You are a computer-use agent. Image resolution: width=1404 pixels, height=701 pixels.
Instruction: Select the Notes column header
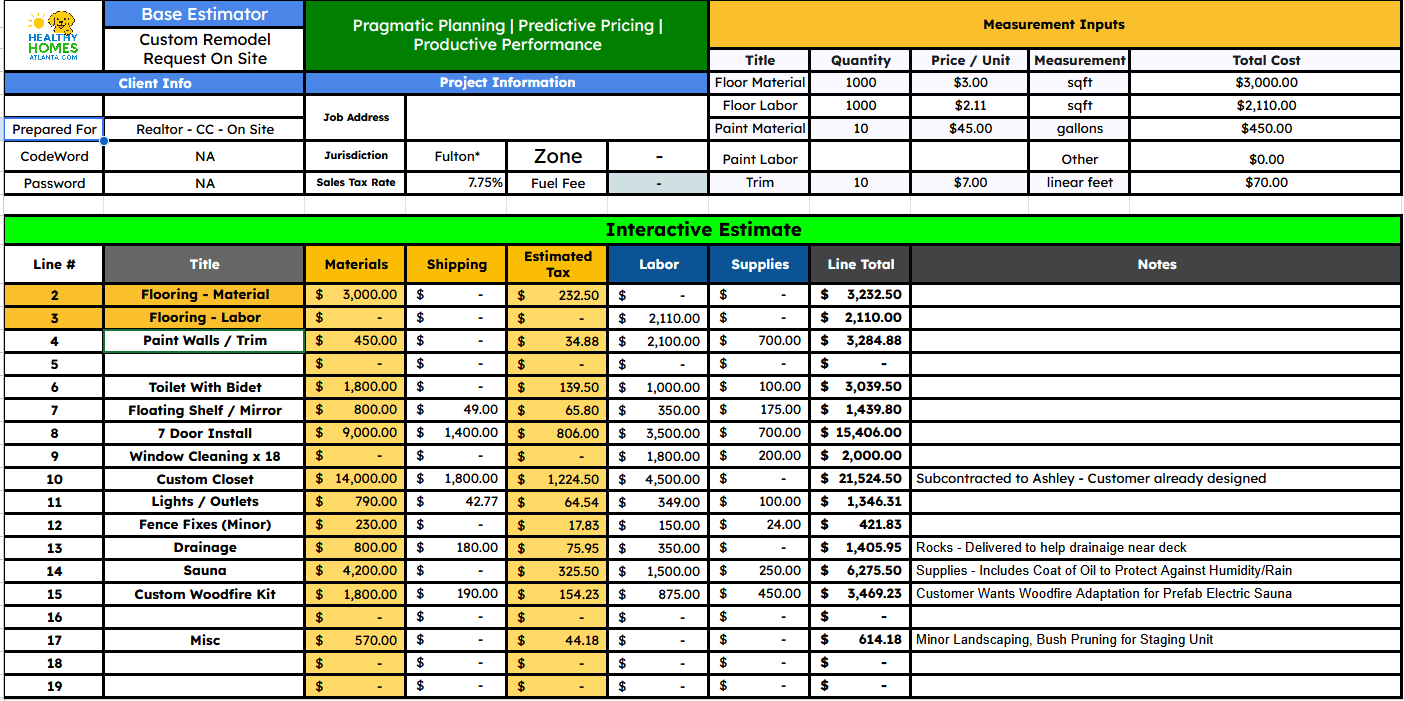pyautogui.click(x=1156, y=264)
